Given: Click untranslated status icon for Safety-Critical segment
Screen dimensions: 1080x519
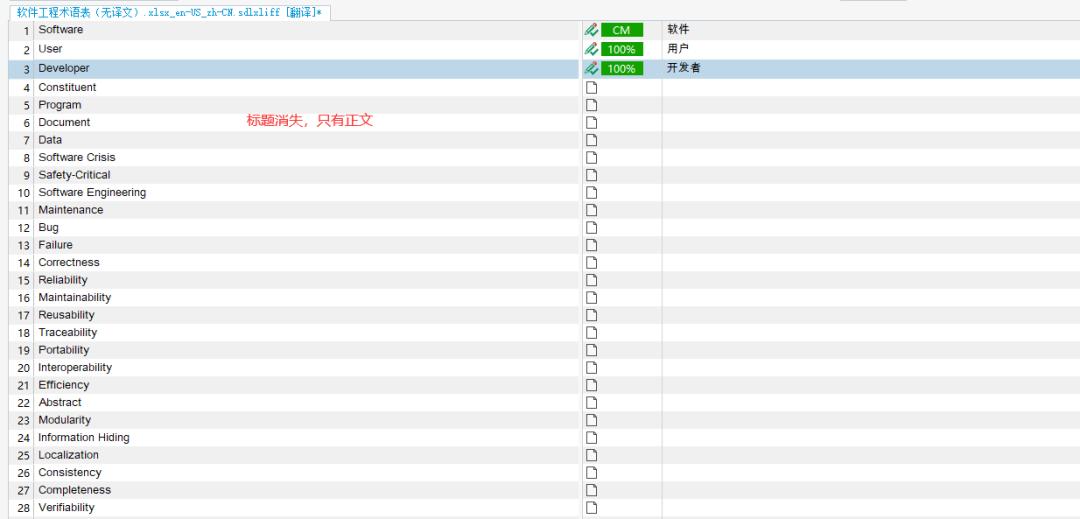Looking at the screenshot, I should pos(591,176).
